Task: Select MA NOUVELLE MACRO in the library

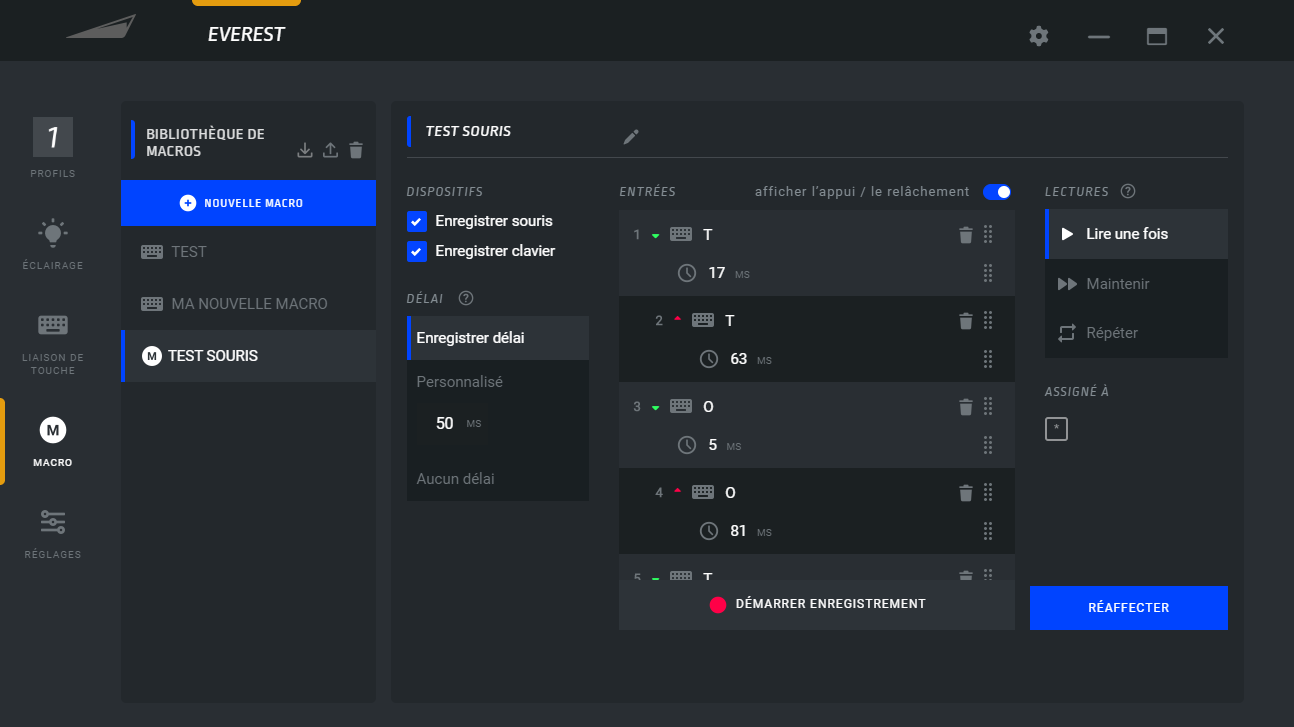Action: 248,304
